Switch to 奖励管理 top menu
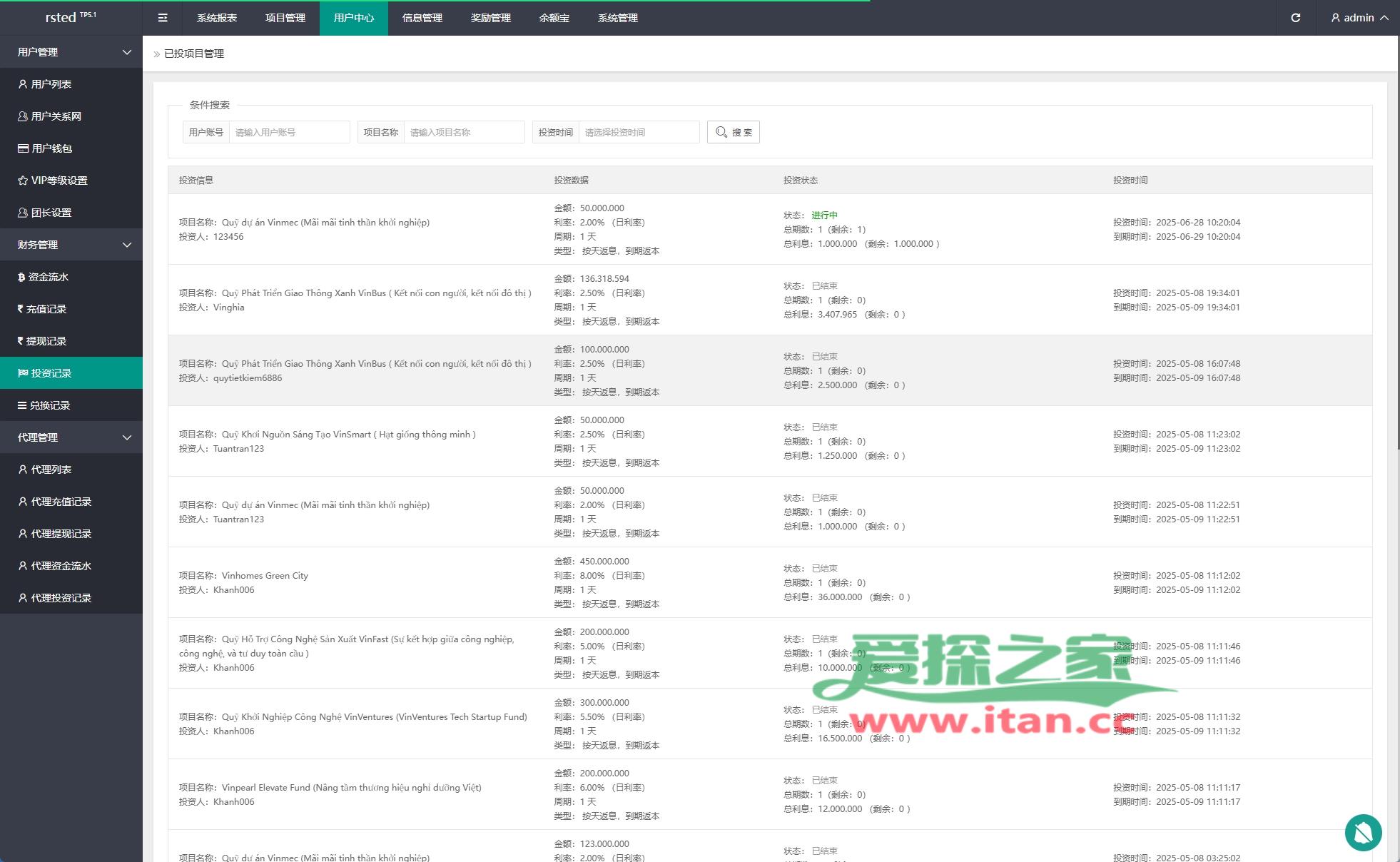 (x=491, y=18)
